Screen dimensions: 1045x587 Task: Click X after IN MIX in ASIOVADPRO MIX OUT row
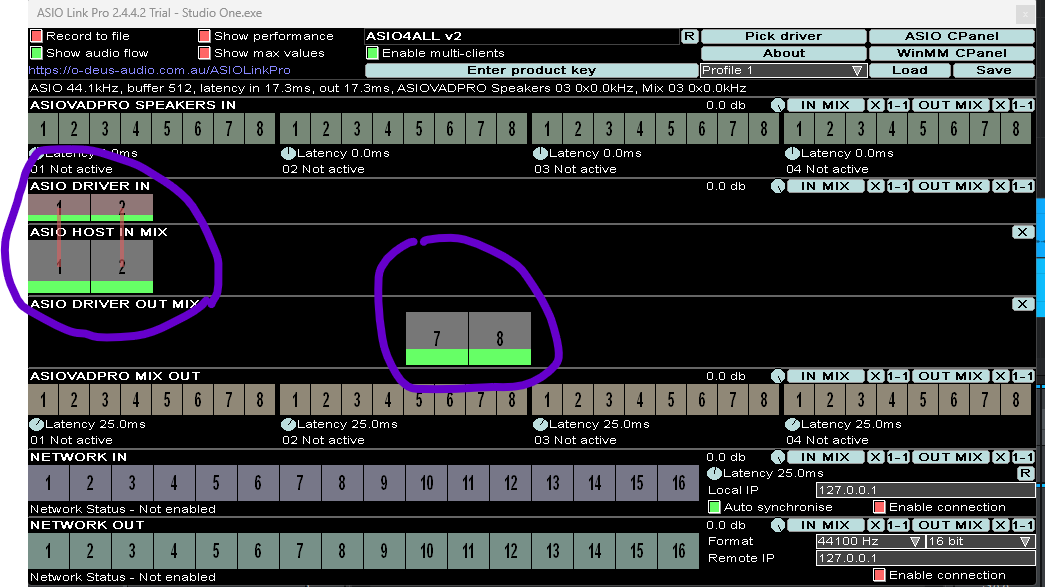[x=875, y=376]
